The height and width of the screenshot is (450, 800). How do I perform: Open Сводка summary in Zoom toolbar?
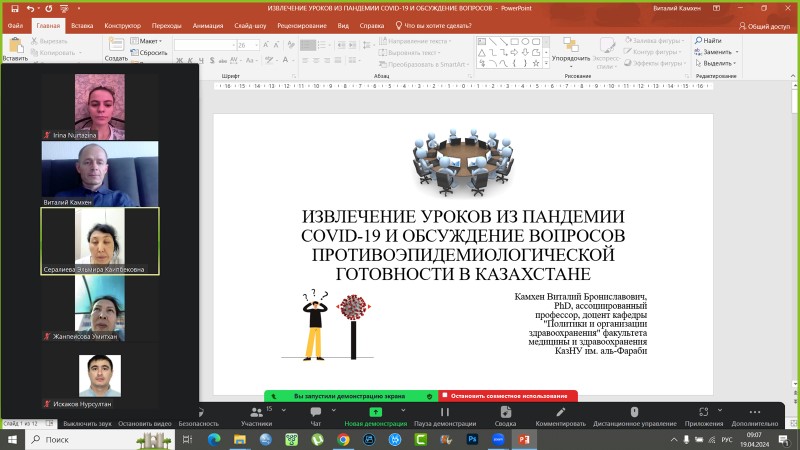point(506,416)
